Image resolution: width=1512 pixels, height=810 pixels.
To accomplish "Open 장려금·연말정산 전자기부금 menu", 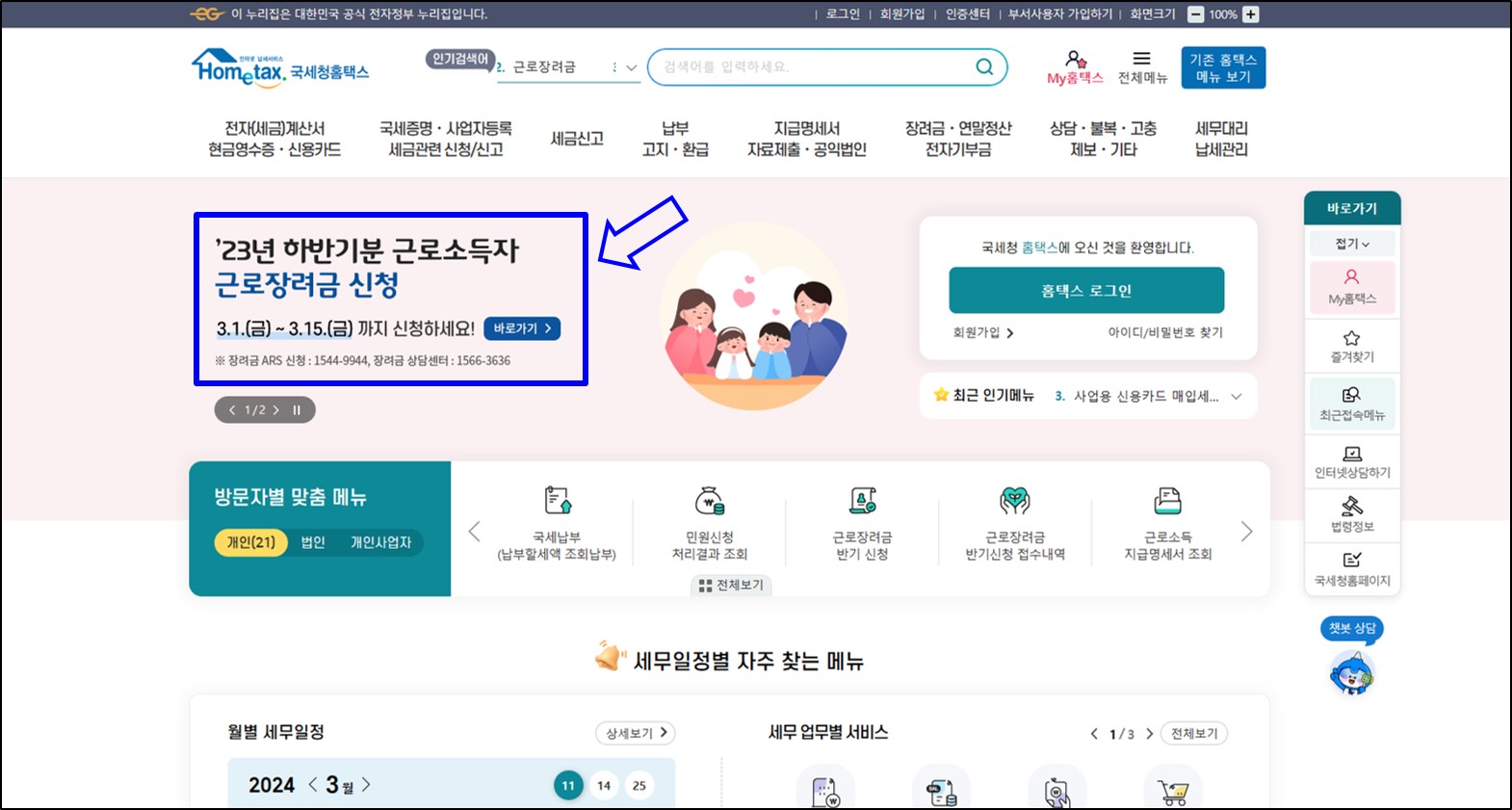I will 958,139.
